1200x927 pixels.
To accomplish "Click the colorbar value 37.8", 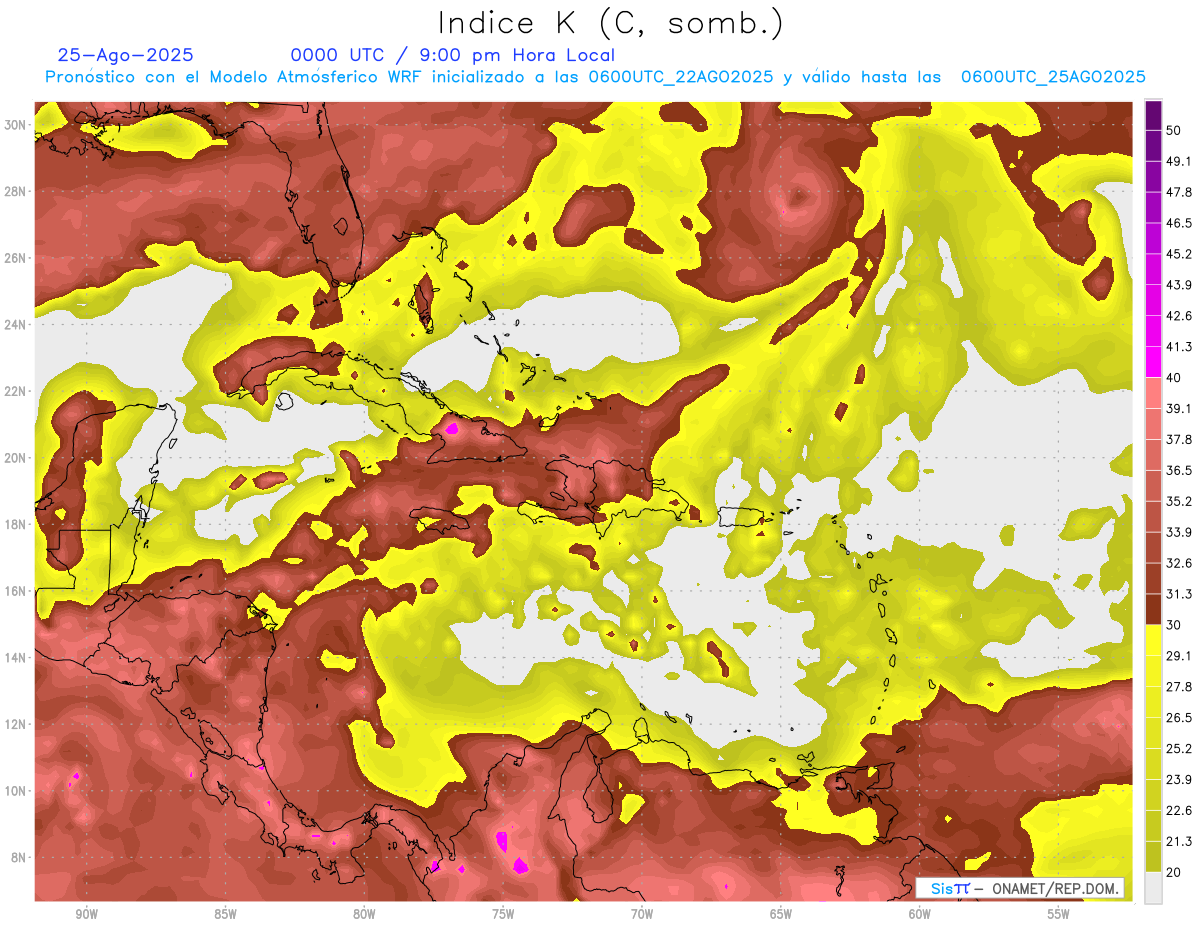I will pos(1179,439).
